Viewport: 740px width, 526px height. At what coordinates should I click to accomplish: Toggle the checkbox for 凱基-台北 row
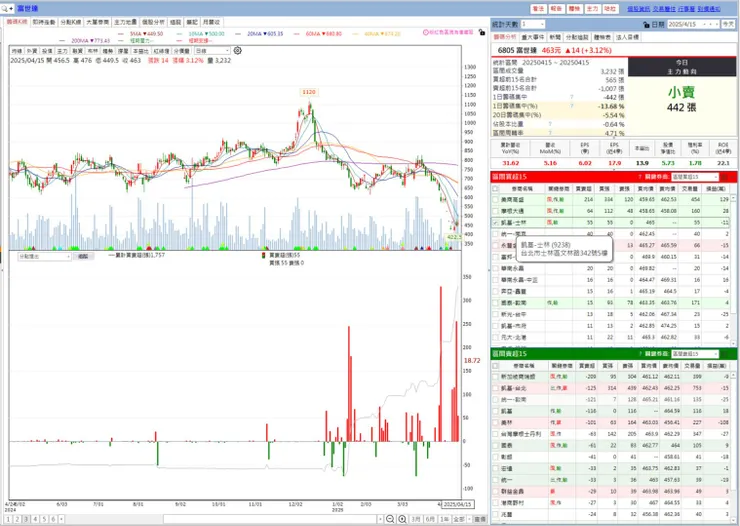(495, 388)
